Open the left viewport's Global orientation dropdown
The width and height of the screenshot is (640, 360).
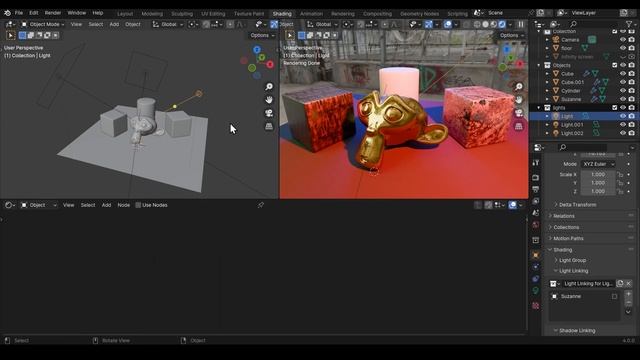167,24
